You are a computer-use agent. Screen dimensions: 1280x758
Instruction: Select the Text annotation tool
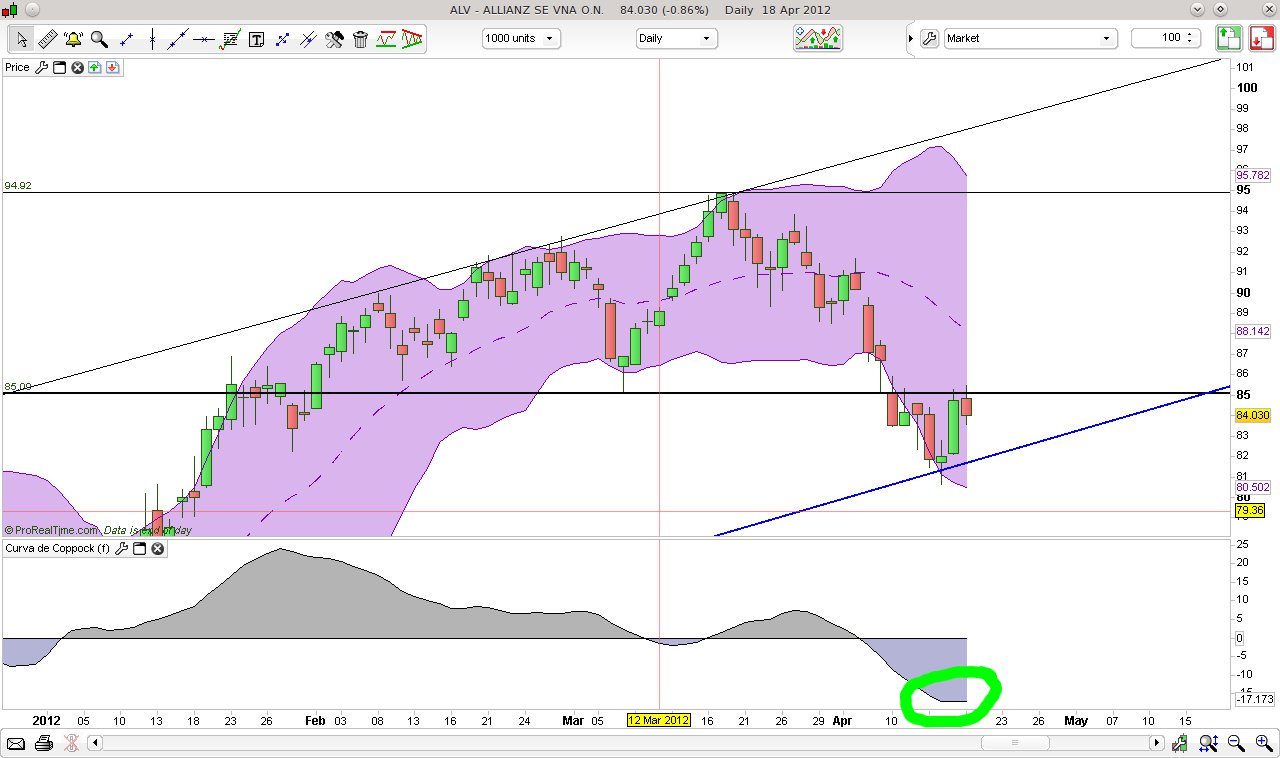(256, 40)
